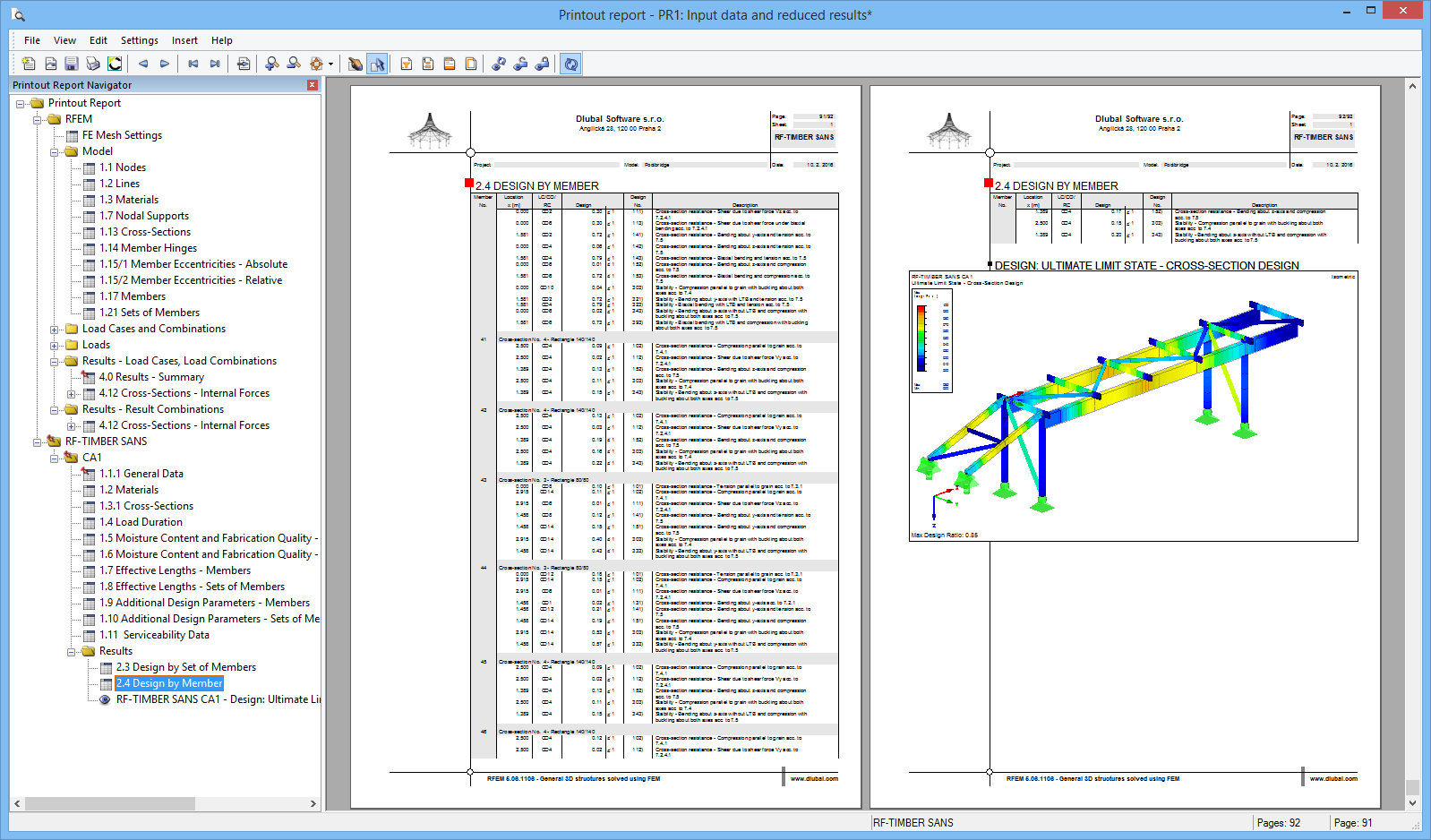Open the zoom options dropdown arrow
Screen dimensions: 1431x840
[x=330, y=64]
